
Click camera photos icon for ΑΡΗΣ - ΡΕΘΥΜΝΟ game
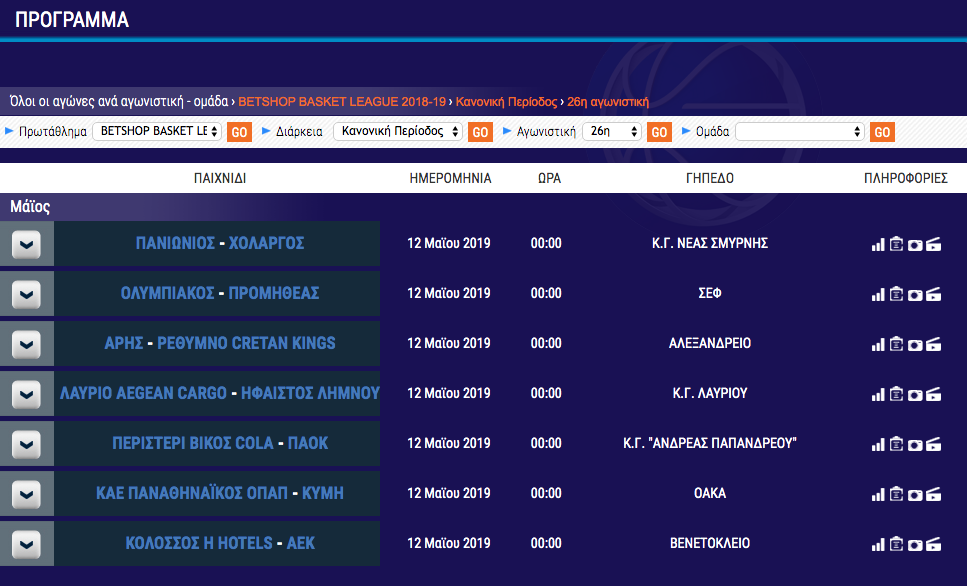point(915,344)
